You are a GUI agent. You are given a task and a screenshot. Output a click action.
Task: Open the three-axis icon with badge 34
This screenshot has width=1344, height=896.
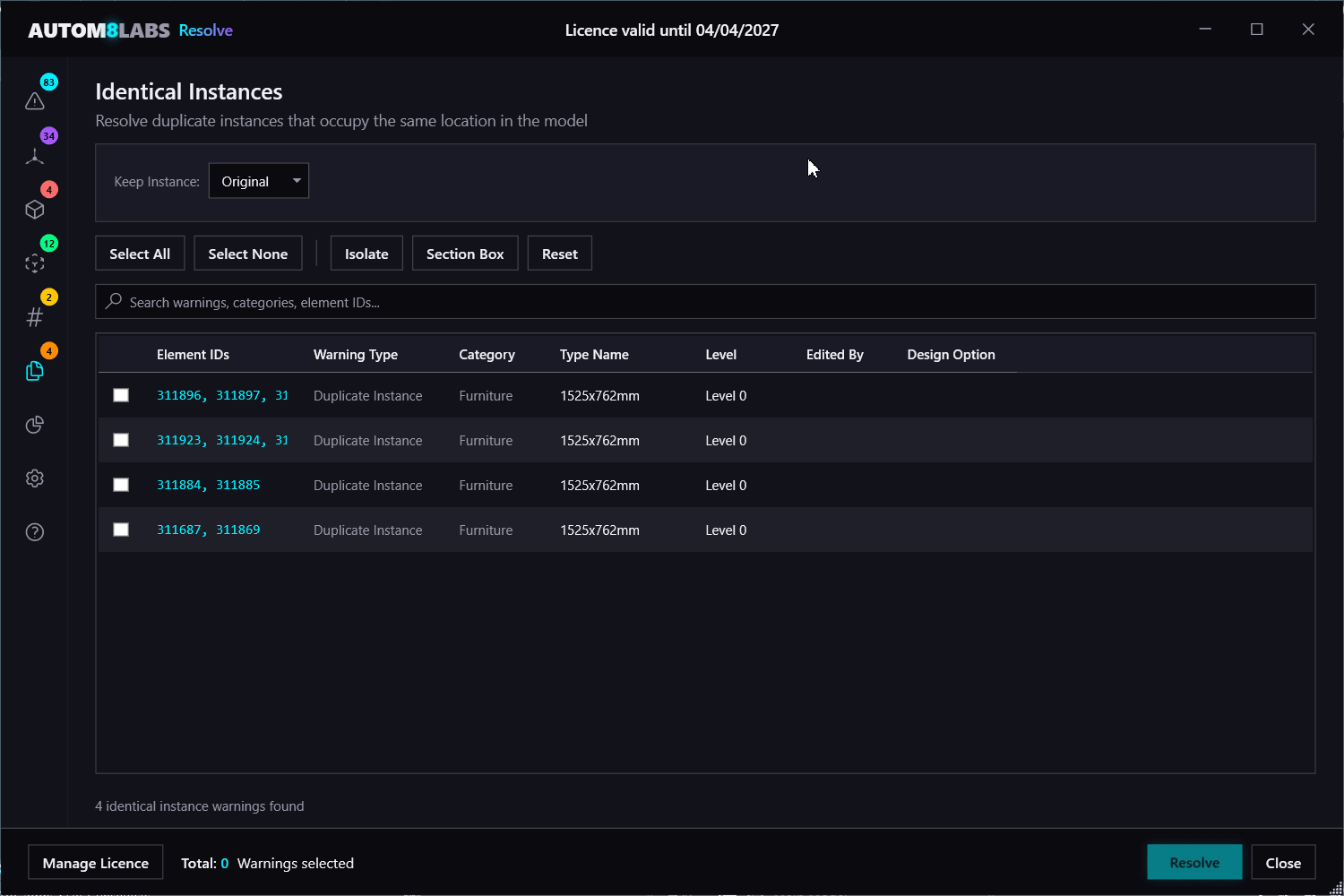(x=35, y=156)
